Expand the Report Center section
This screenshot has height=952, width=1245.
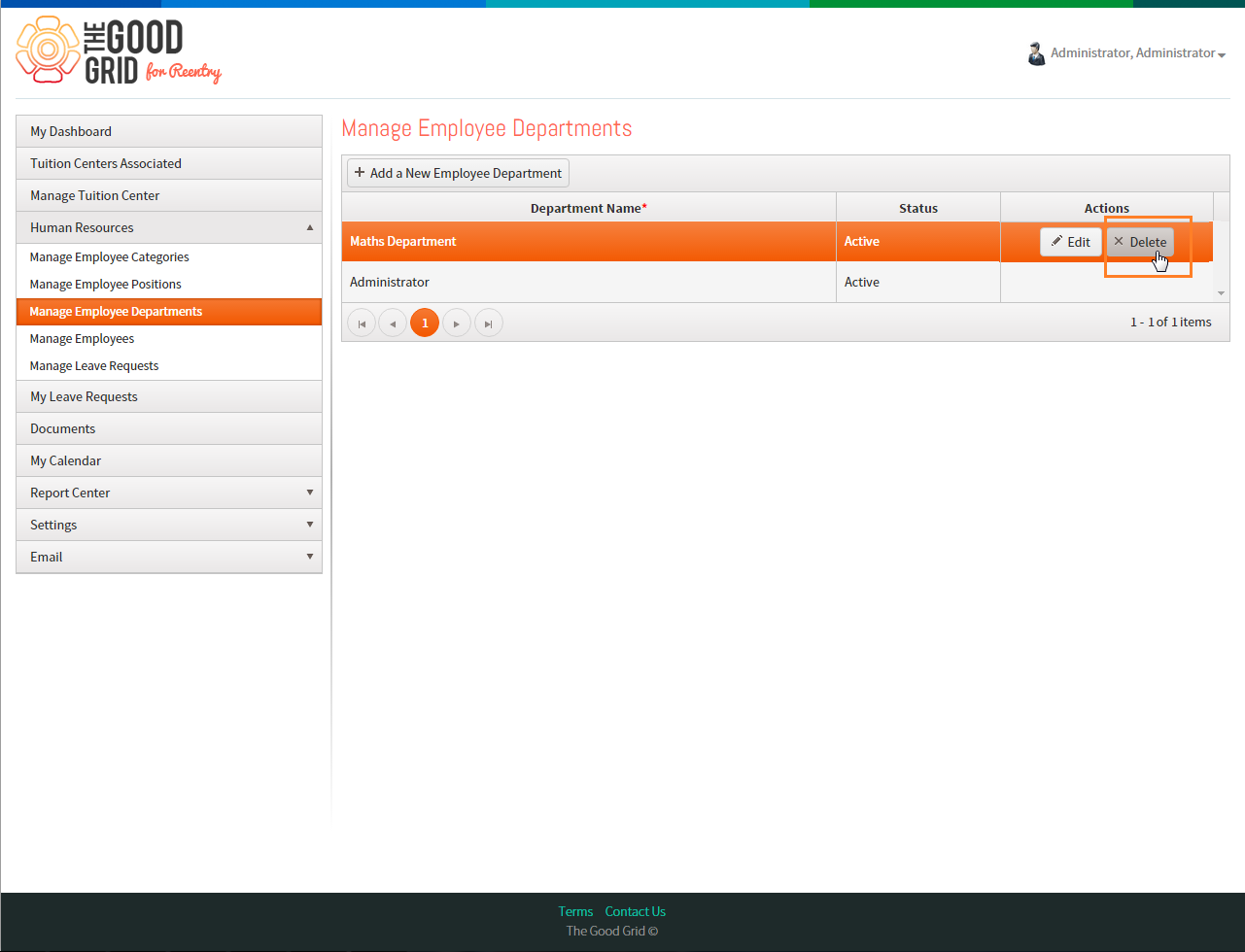point(169,493)
